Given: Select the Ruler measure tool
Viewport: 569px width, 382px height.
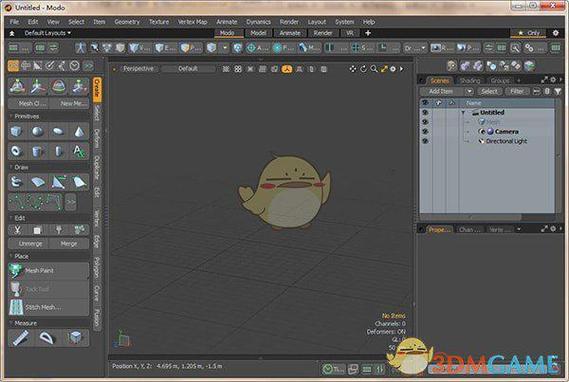Looking at the screenshot, I should tap(21, 338).
